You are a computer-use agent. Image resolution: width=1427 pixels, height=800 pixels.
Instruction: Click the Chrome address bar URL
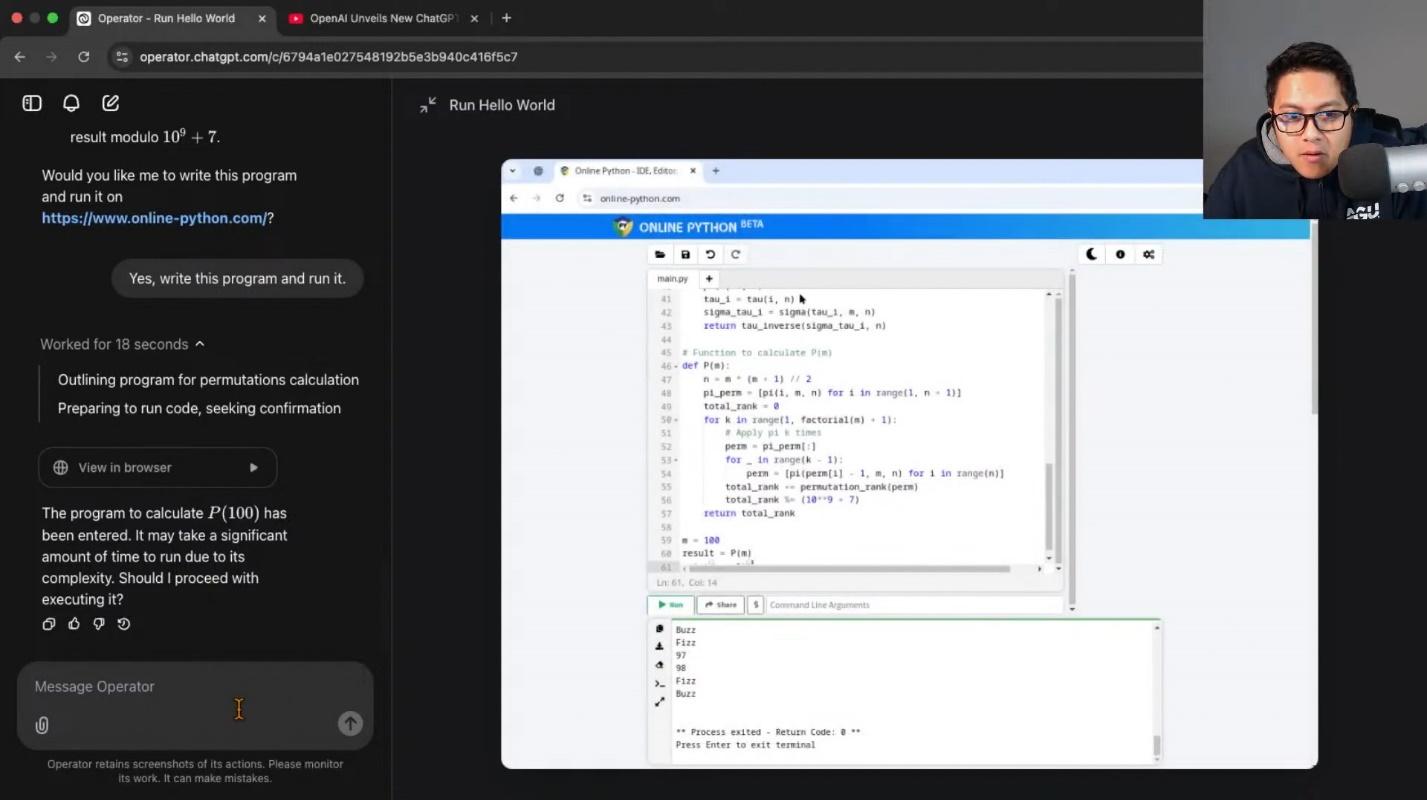(329, 57)
